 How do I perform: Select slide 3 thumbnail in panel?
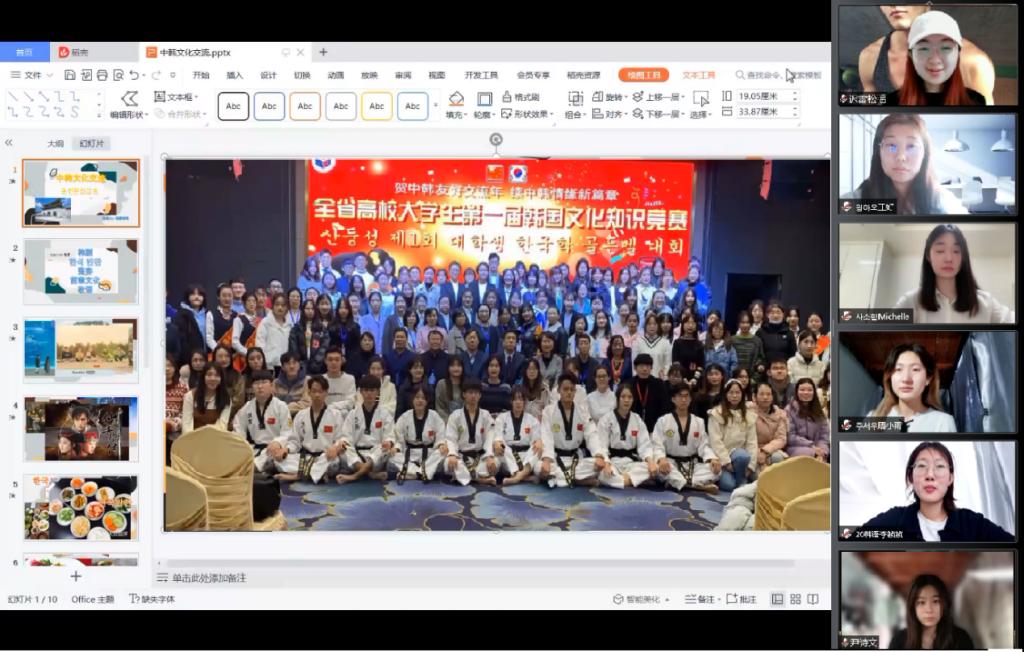(x=81, y=349)
